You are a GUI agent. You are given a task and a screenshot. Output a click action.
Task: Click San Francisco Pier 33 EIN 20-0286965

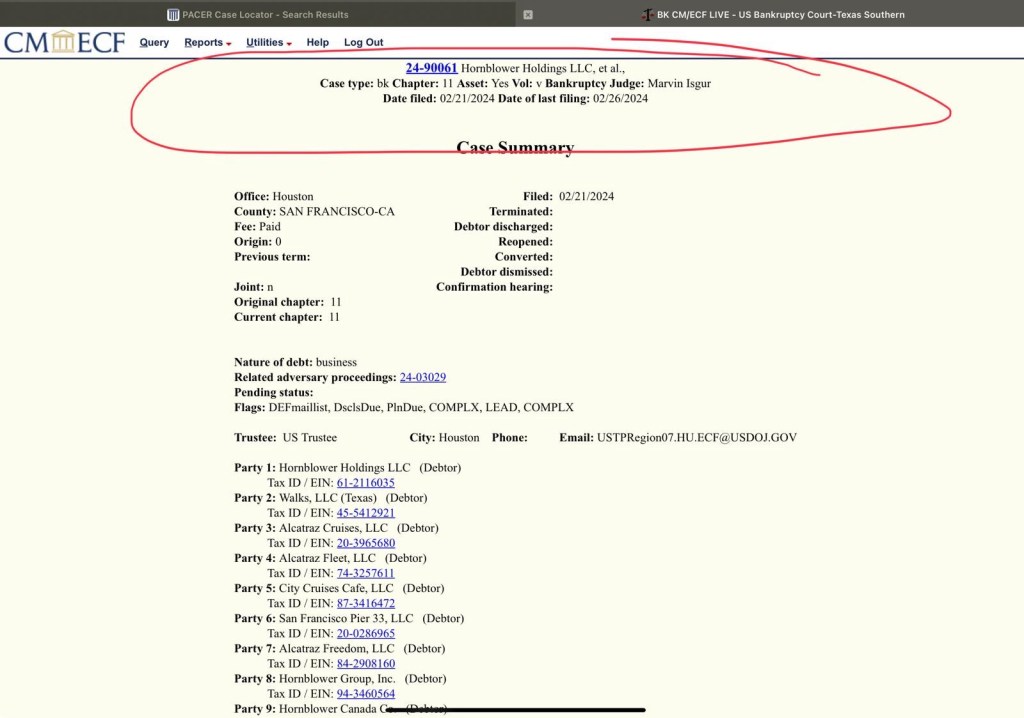[365, 633]
